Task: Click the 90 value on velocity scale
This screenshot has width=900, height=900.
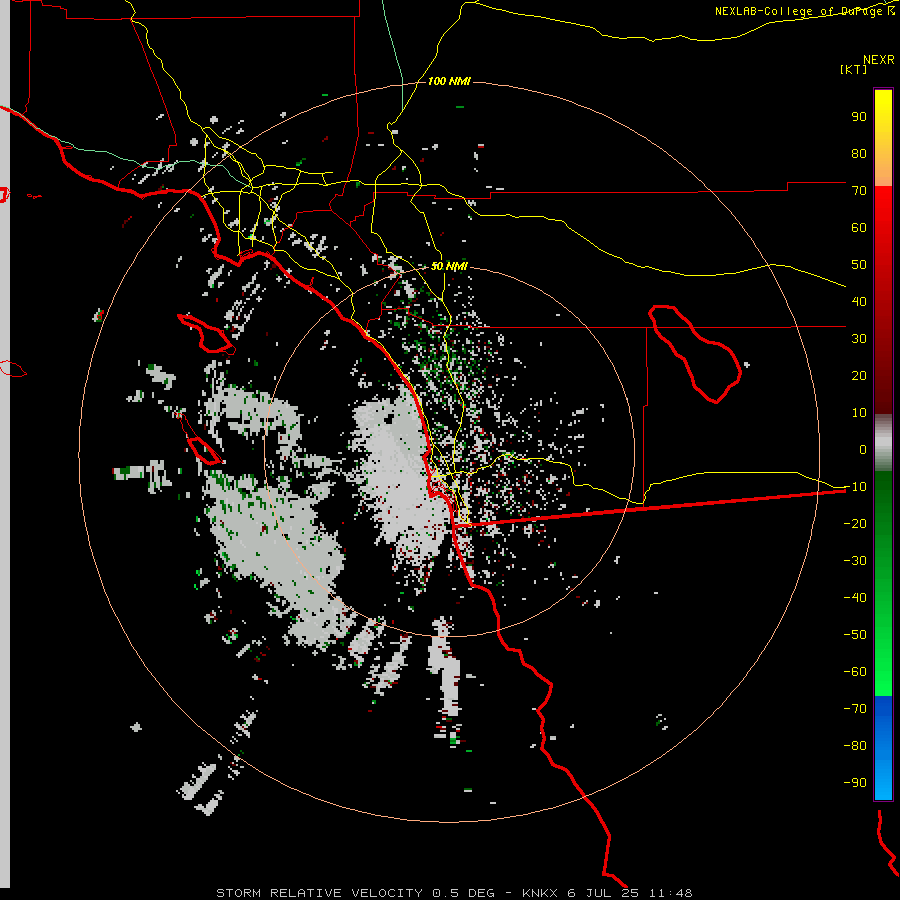Action: pyautogui.click(x=859, y=117)
